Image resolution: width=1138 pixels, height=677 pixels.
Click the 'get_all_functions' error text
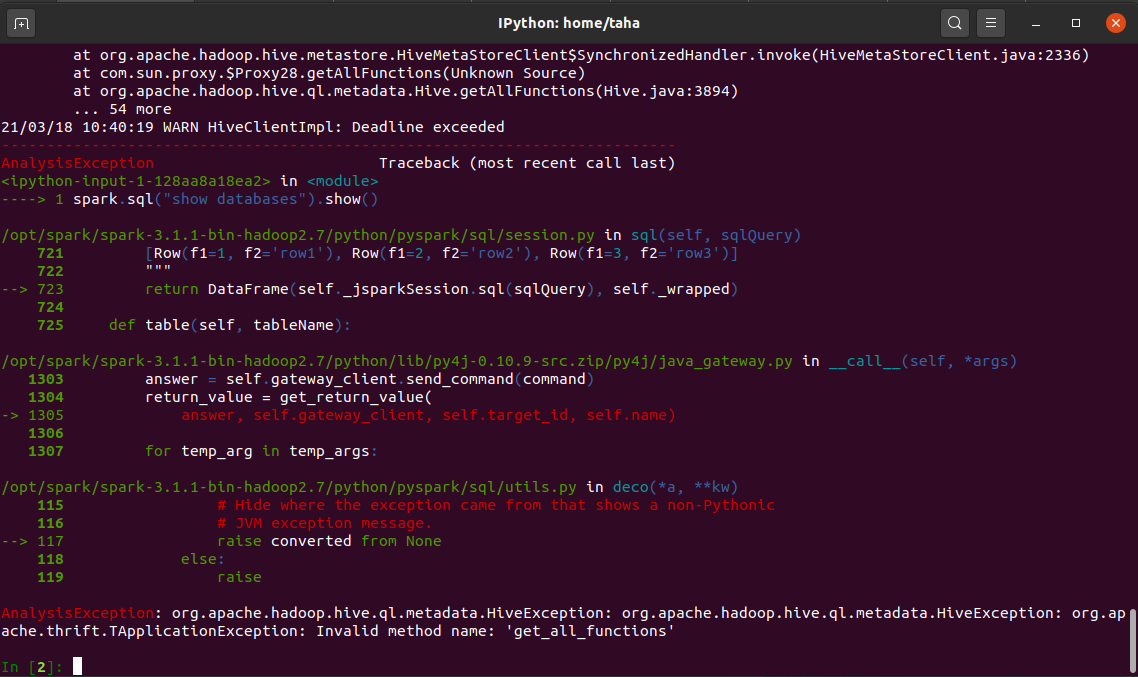coord(594,631)
